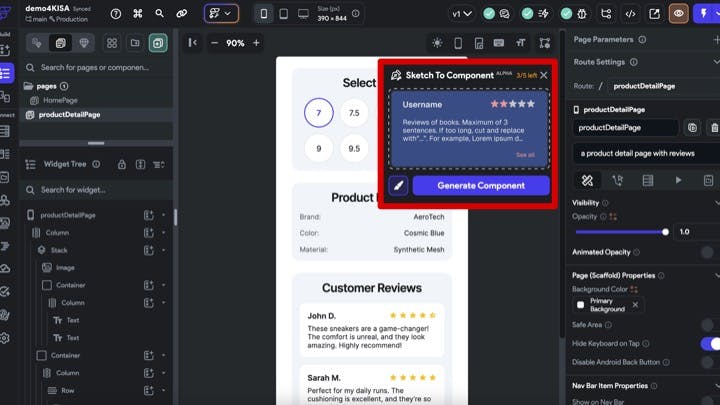
Task: Click the text size icon on canvas toolbar
Action: coord(520,43)
